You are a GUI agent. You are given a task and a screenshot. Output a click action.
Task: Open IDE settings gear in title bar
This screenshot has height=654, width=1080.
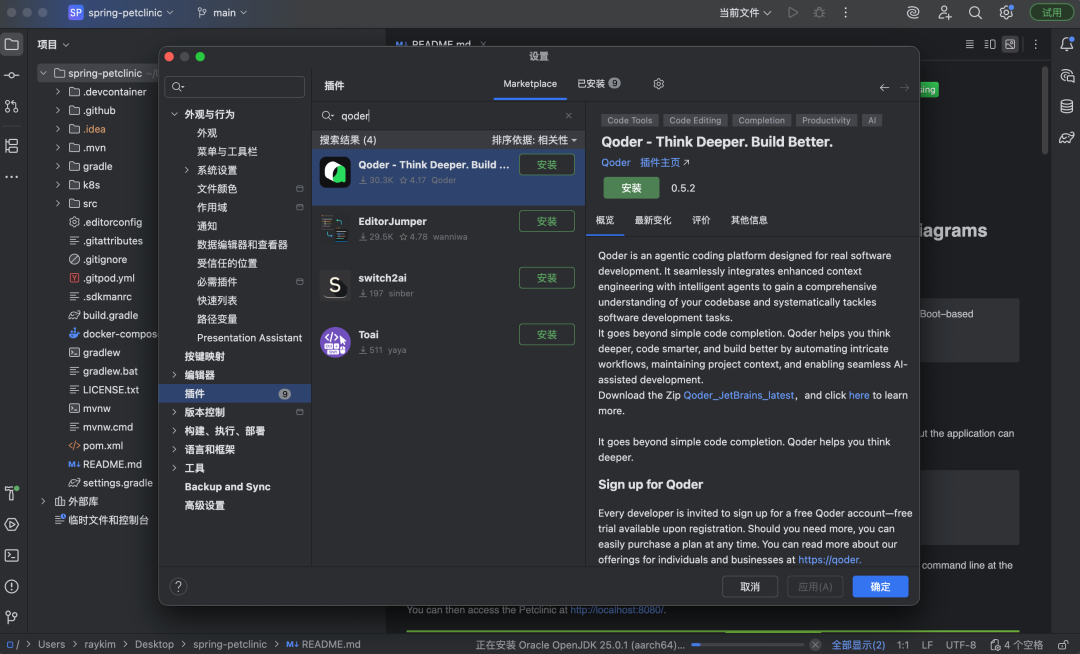tap(1006, 13)
